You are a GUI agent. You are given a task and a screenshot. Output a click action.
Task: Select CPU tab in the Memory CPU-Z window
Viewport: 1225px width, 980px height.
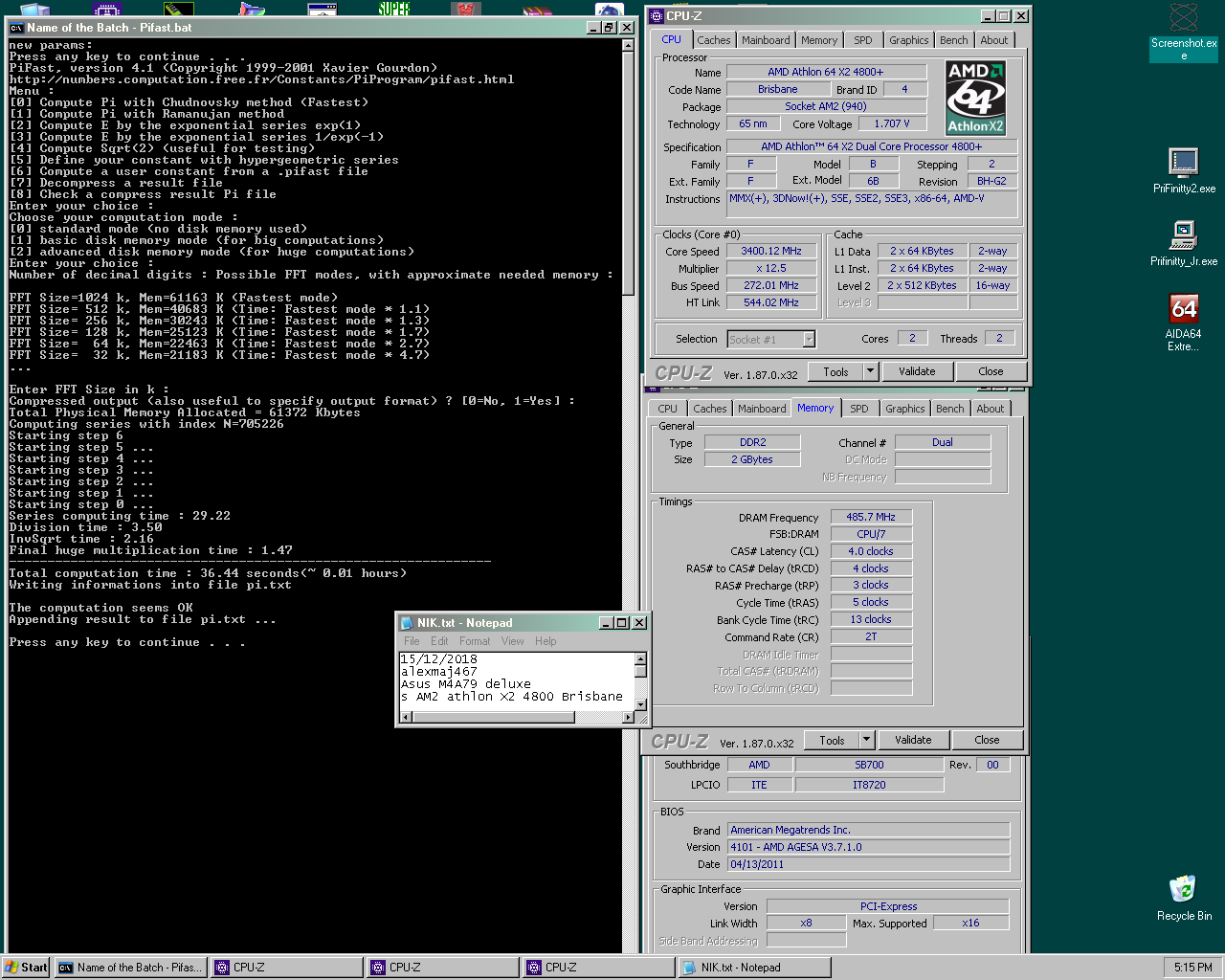pos(667,409)
